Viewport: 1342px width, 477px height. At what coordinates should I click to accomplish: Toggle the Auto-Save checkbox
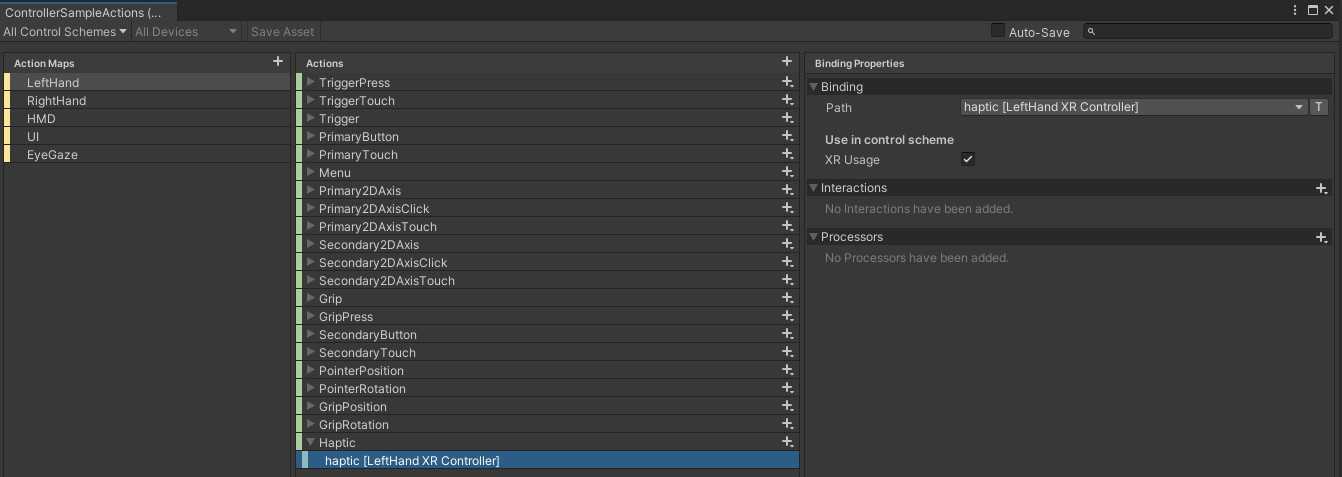coord(998,31)
